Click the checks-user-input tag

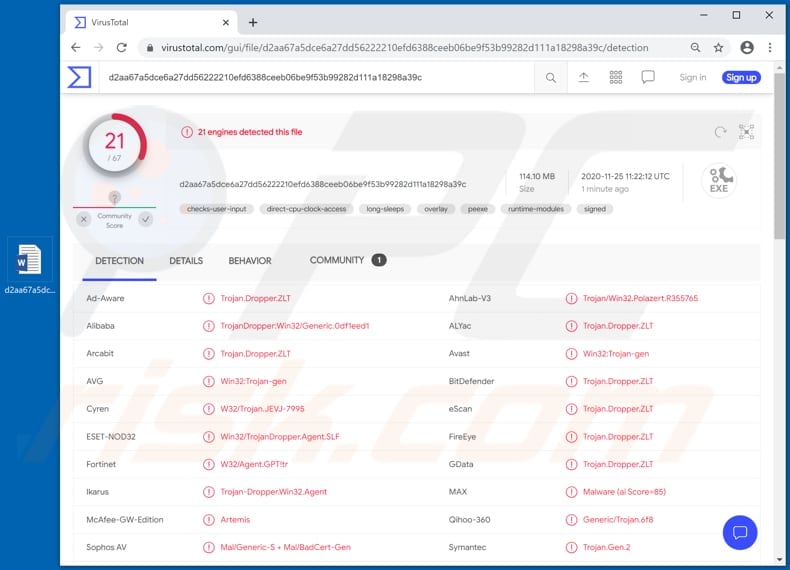(217, 209)
